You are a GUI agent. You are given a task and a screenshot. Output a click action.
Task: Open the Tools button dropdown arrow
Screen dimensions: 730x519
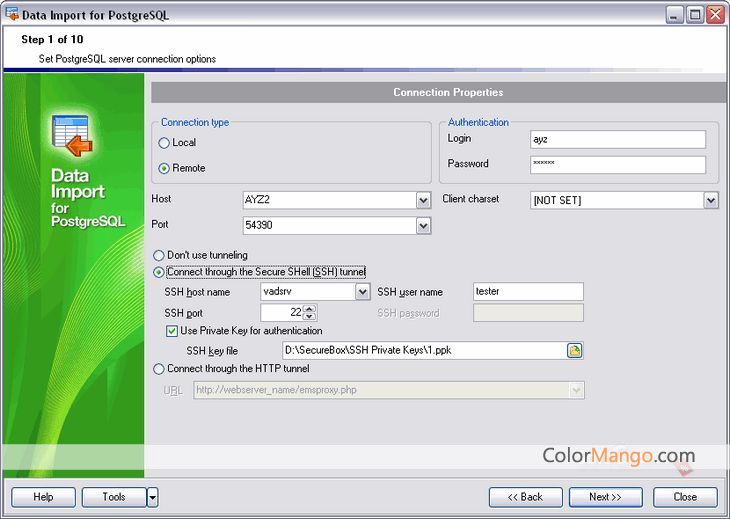[x=152, y=498]
